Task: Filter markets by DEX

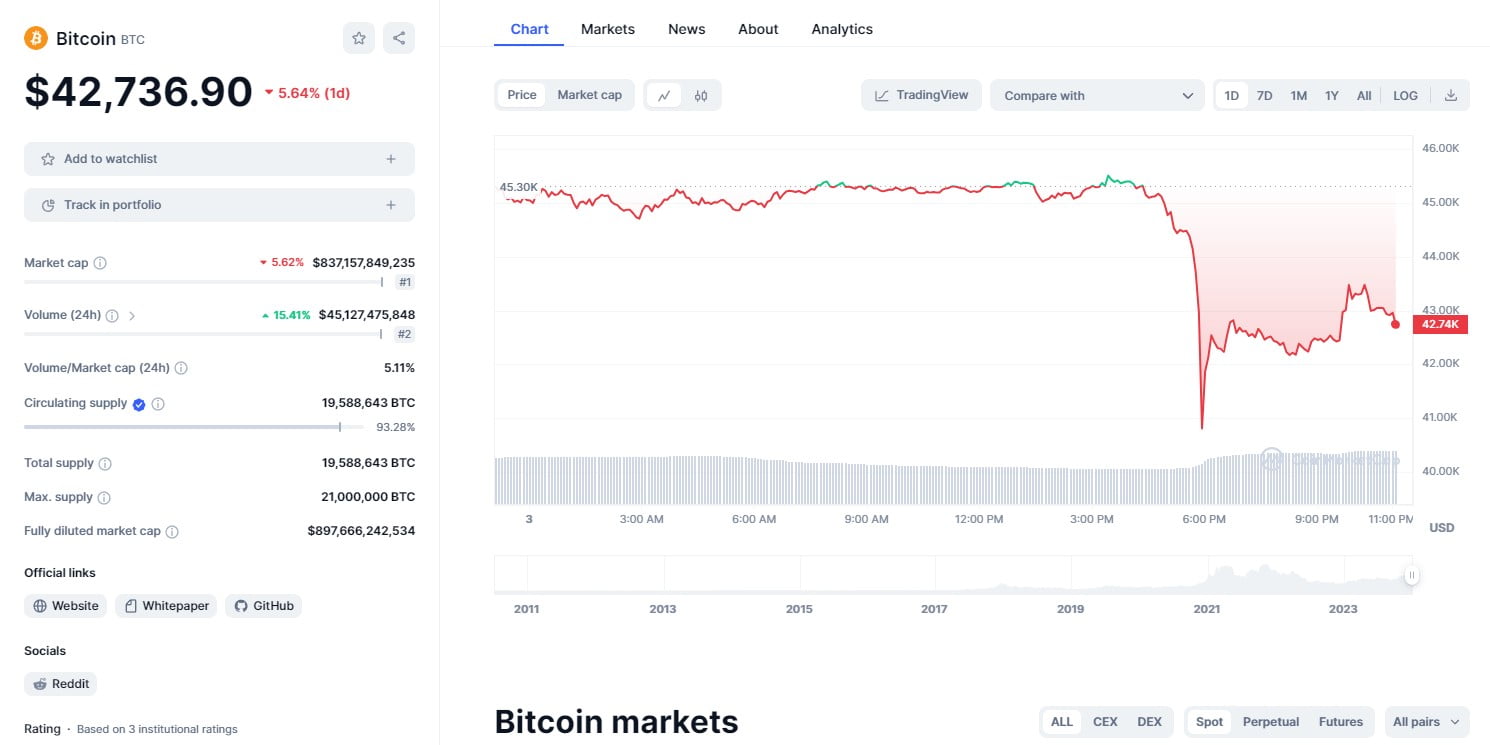Action: [x=1150, y=722]
